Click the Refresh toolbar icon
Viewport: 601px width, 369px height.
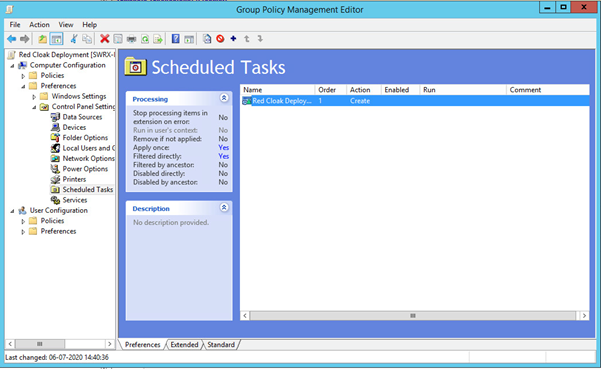coord(145,39)
